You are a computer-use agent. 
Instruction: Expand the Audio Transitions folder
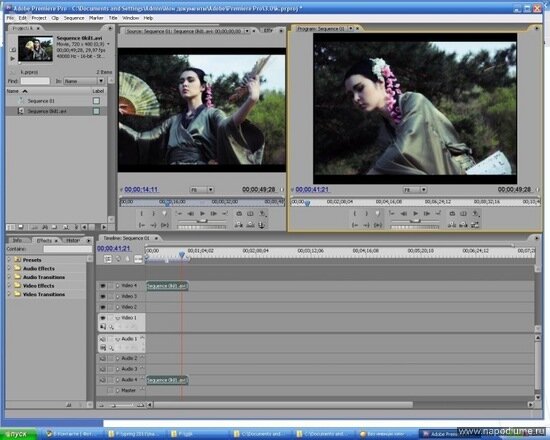tap(9, 277)
